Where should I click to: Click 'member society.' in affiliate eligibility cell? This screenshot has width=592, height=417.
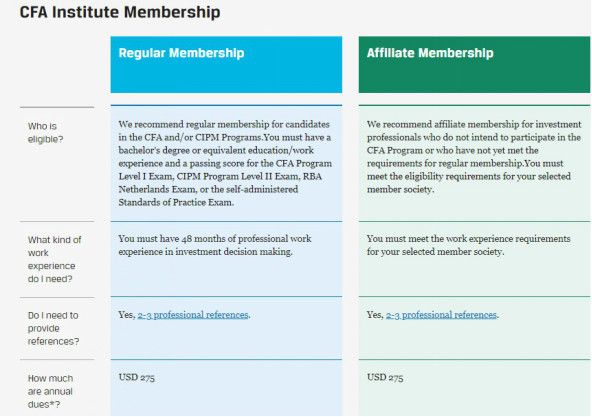point(400,190)
